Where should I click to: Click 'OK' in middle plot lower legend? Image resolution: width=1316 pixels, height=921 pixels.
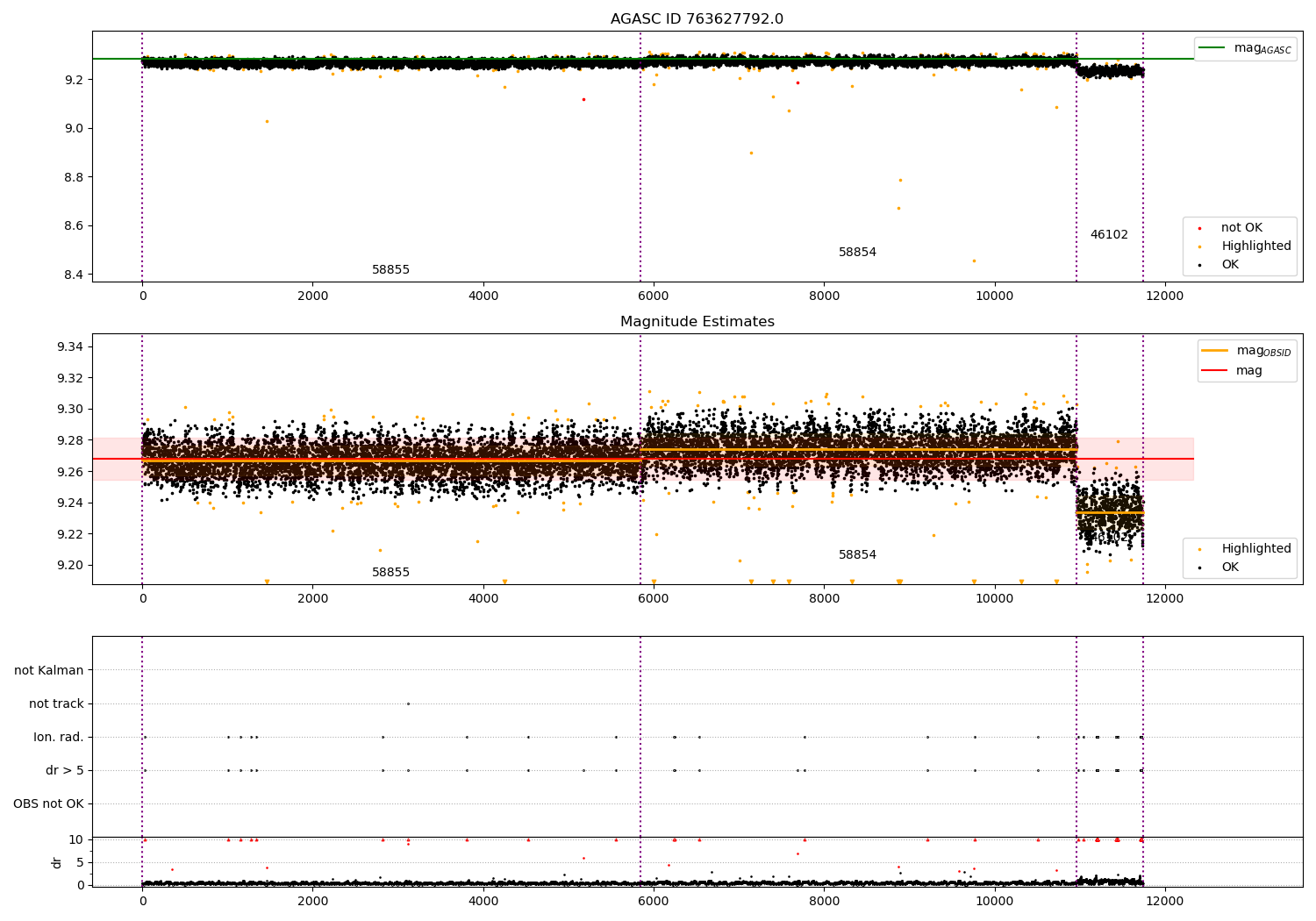click(1230, 568)
